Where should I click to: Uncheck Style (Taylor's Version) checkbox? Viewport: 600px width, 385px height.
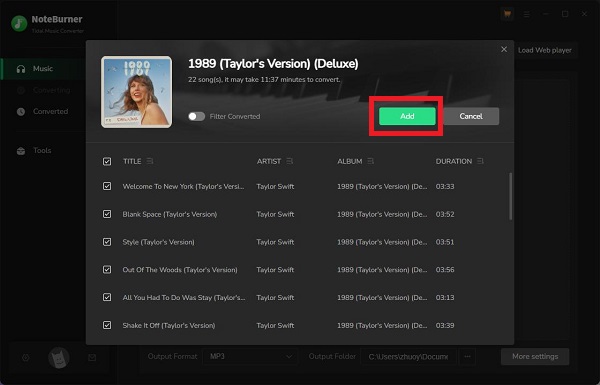coord(107,242)
